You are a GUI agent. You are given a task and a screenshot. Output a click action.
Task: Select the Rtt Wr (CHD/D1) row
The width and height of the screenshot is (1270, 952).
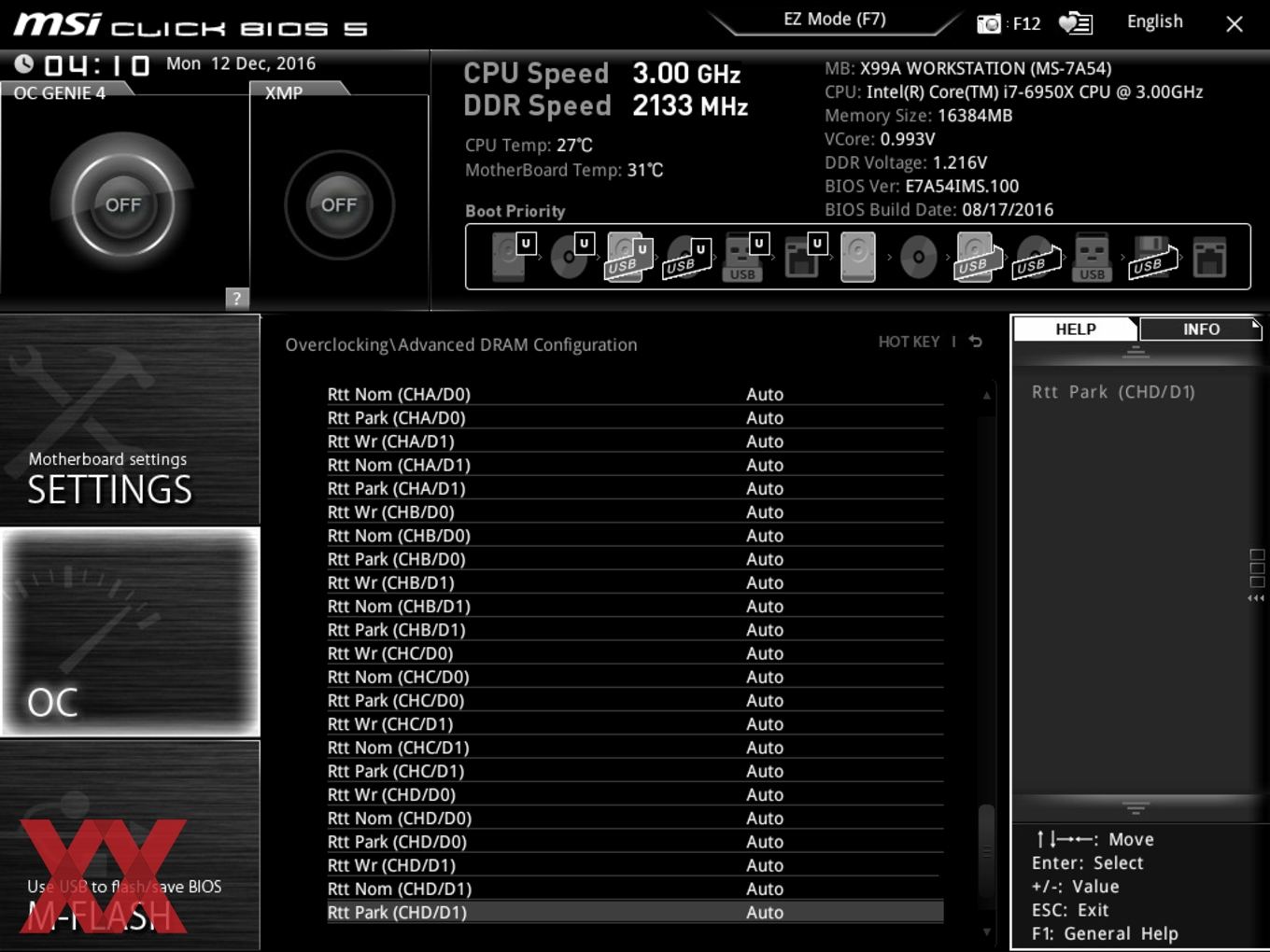pos(635,865)
